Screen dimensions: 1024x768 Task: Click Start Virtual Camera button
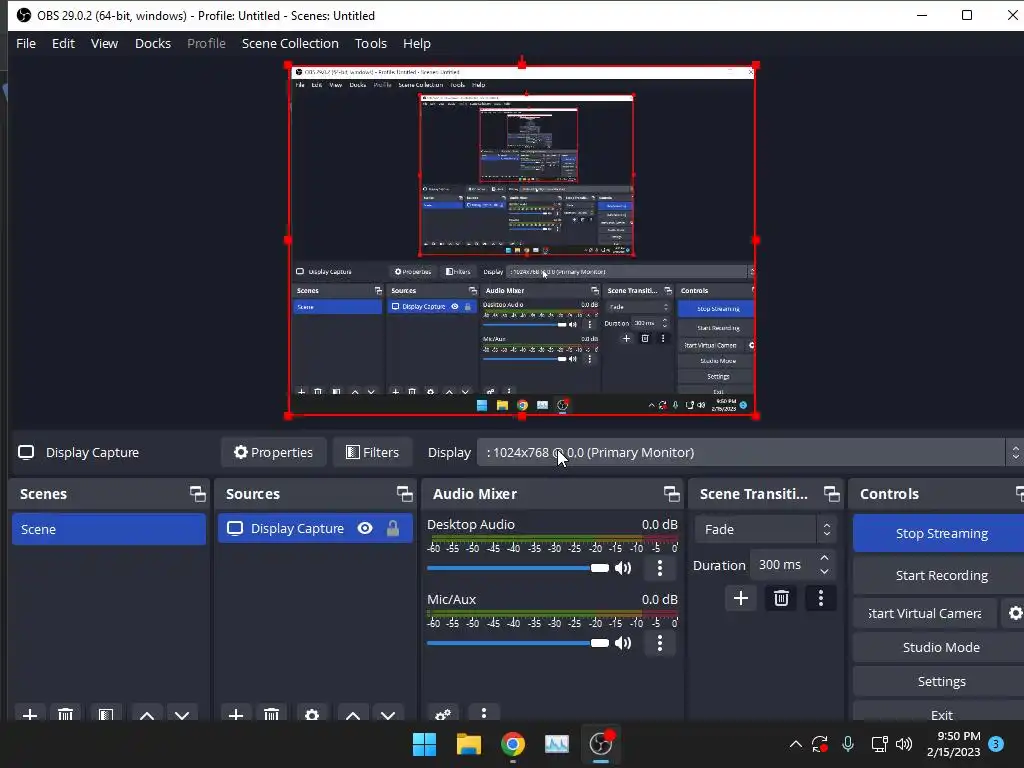925,613
